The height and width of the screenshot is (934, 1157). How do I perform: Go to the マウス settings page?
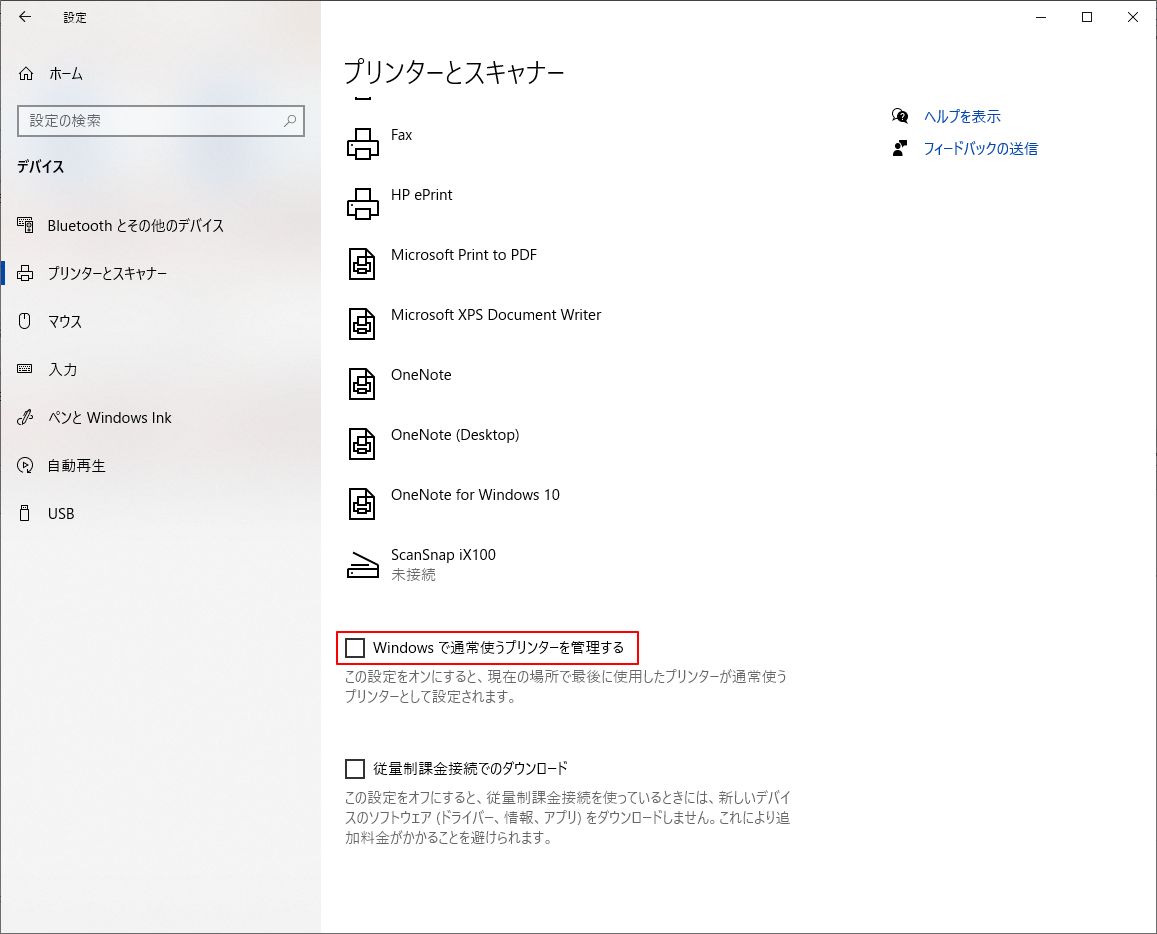pos(65,322)
